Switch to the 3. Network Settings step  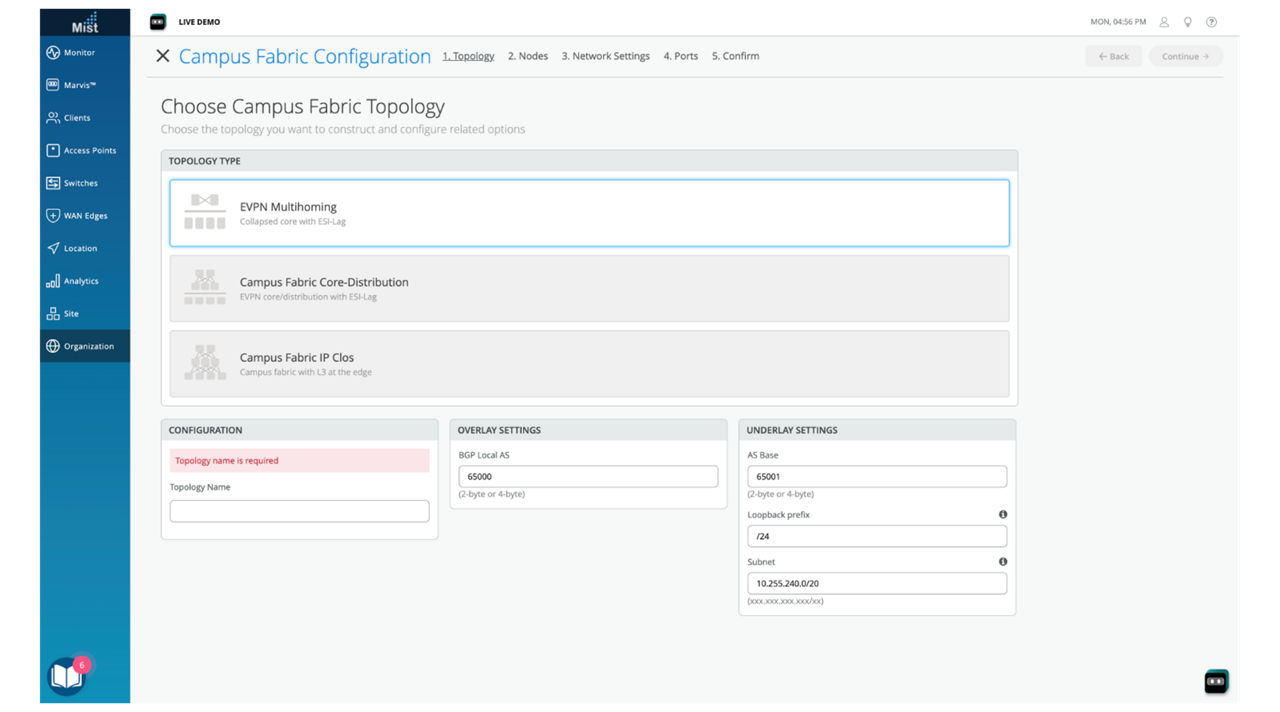(x=605, y=56)
